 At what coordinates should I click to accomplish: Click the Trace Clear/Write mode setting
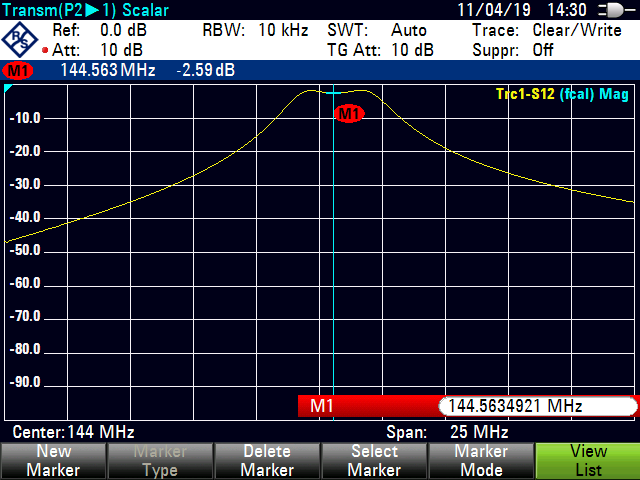click(x=550, y=30)
